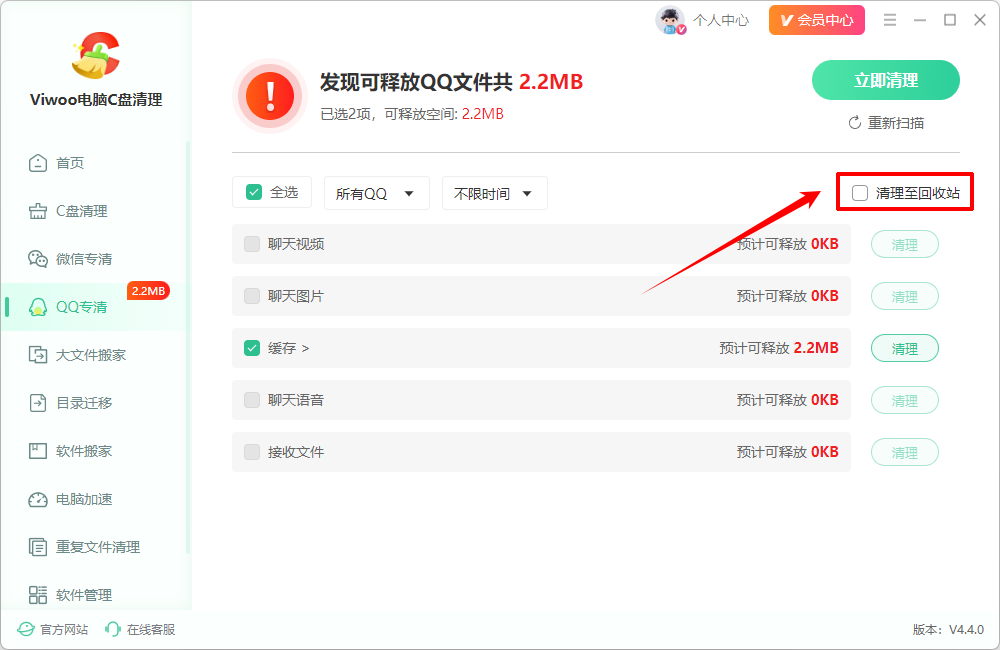This screenshot has width=1000, height=650.
Task: Open the 不限时间 dropdown
Action: tap(494, 193)
